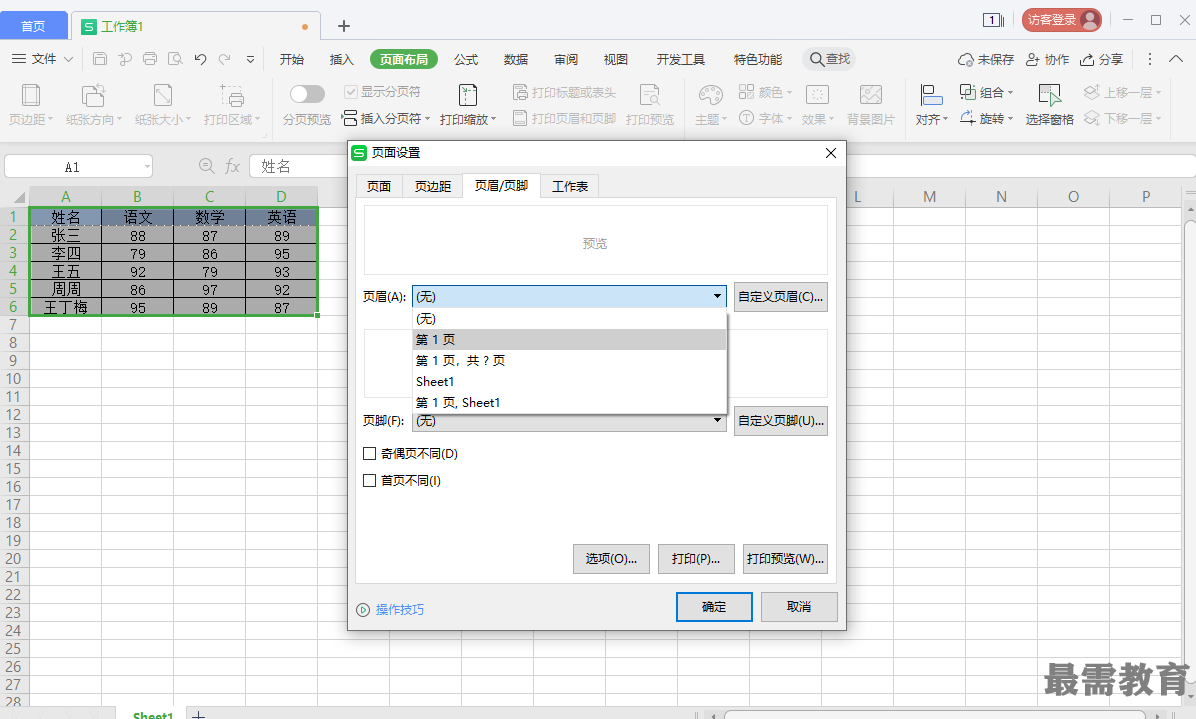Open the 对齐 align tool

[931, 104]
